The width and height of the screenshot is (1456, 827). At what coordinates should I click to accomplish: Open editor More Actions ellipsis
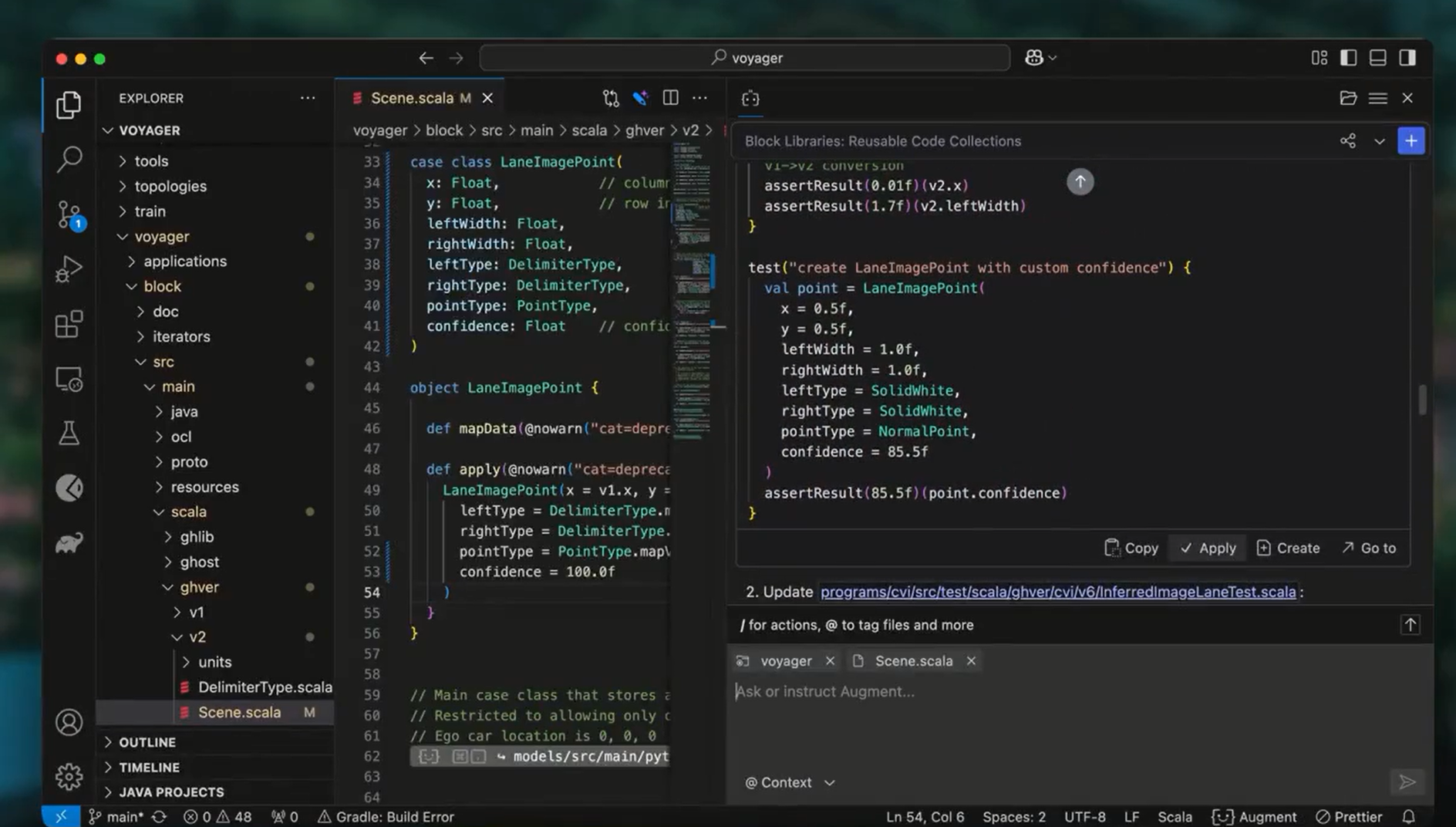click(x=699, y=98)
